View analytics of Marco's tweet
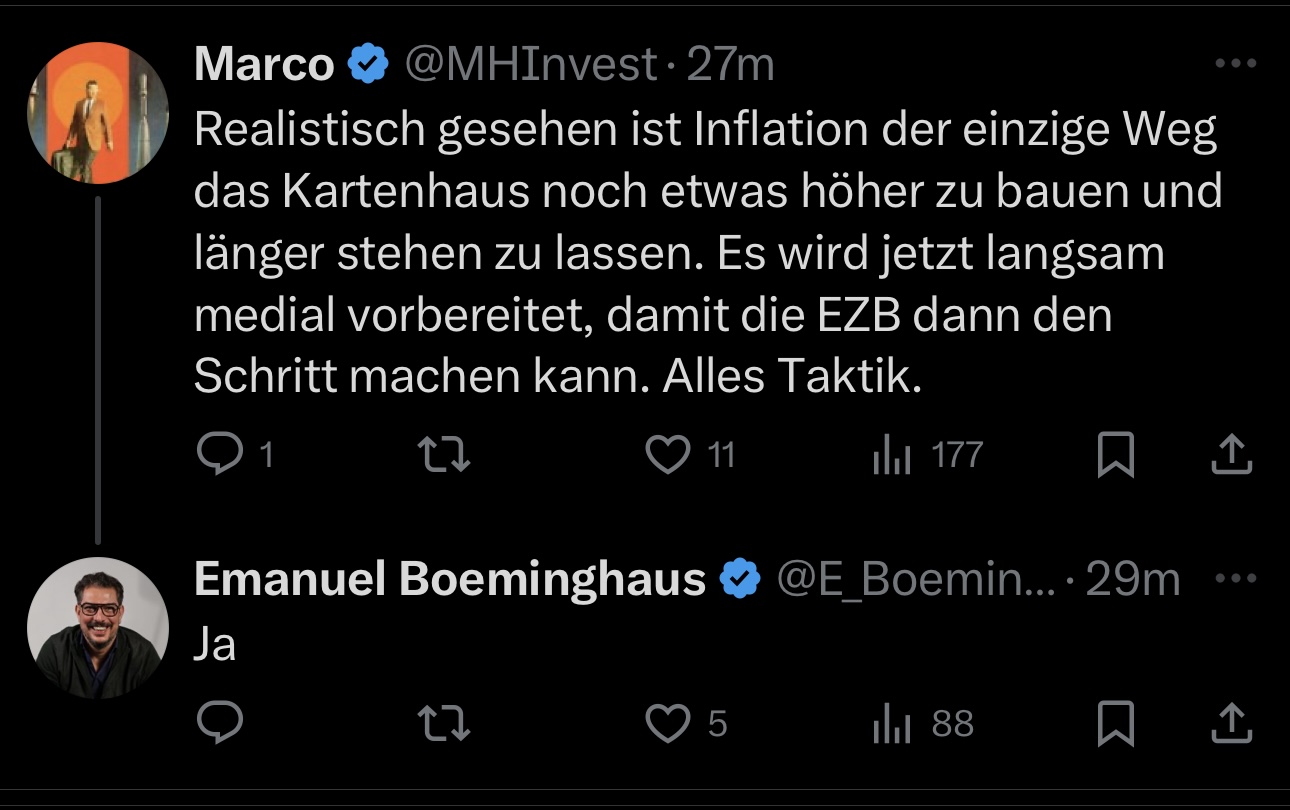Screen dimensions: 1290x810 [x=891, y=456]
